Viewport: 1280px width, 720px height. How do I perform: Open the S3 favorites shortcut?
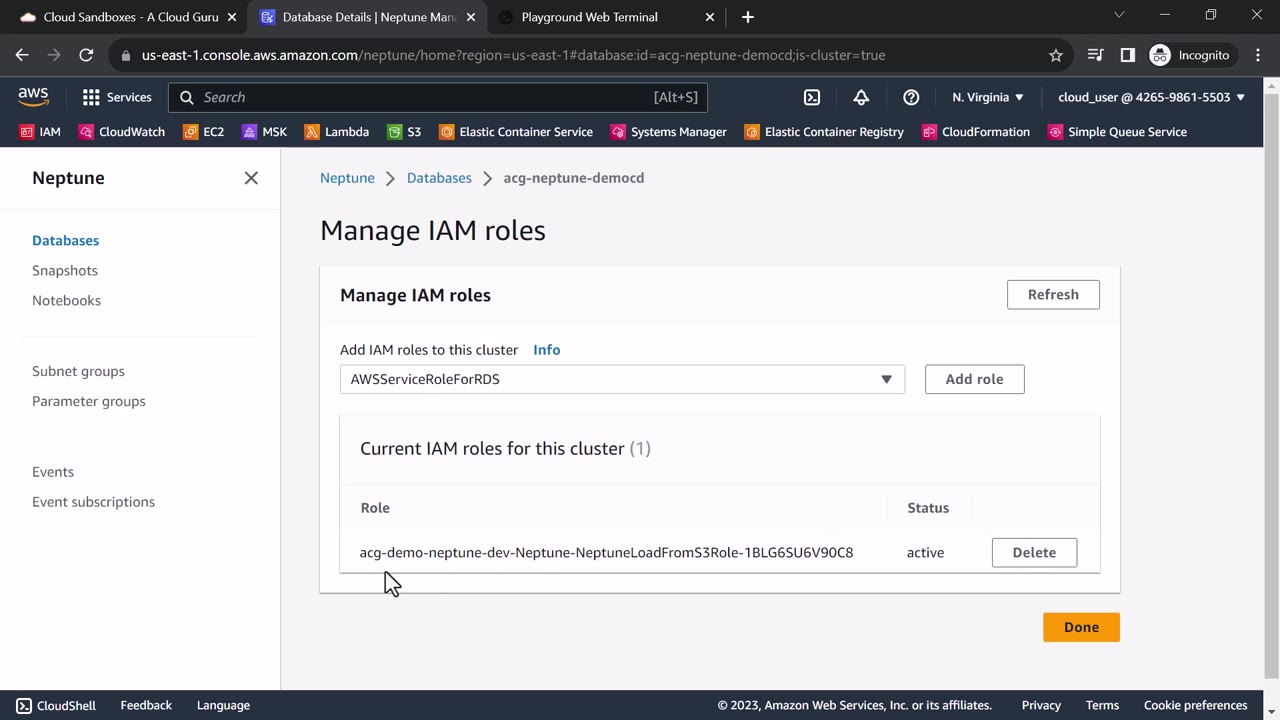tap(404, 132)
